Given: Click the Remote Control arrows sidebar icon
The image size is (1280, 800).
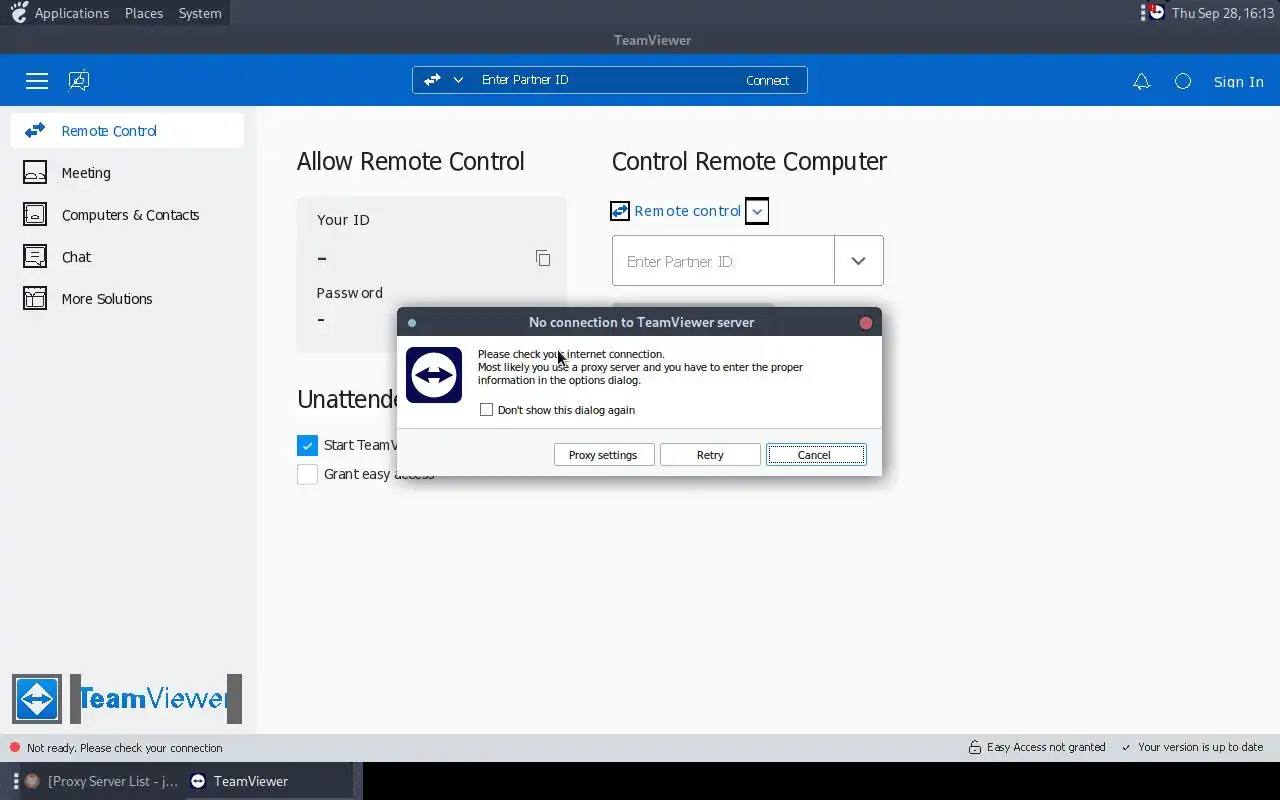Looking at the screenshot, I should click(x=35, y=131).
